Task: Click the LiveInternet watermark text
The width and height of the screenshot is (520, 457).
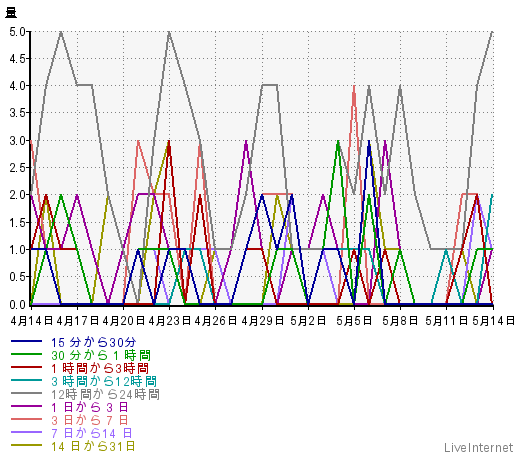Action: [479, 447]
